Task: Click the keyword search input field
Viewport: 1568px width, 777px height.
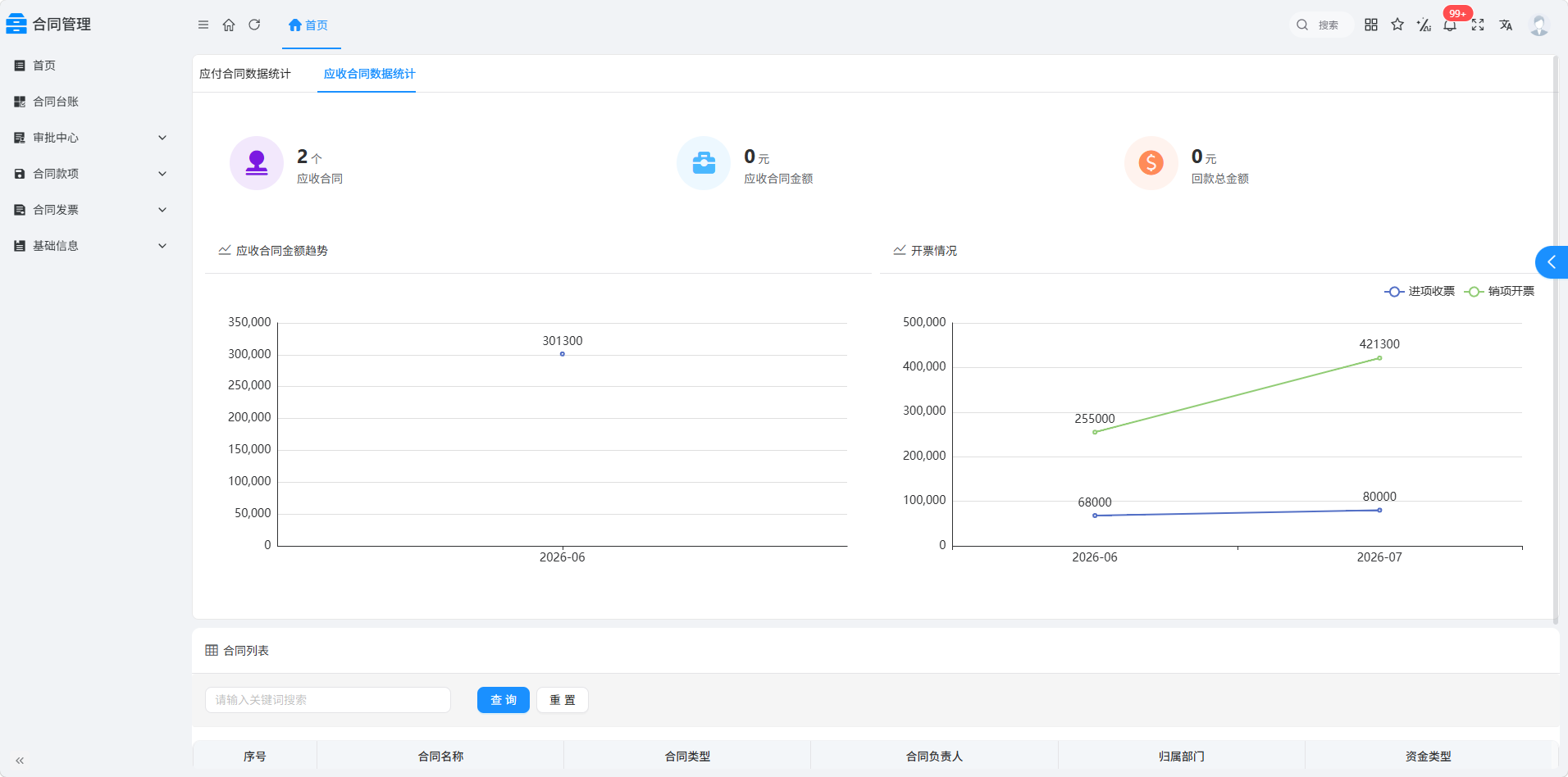Action: (328, 700)
